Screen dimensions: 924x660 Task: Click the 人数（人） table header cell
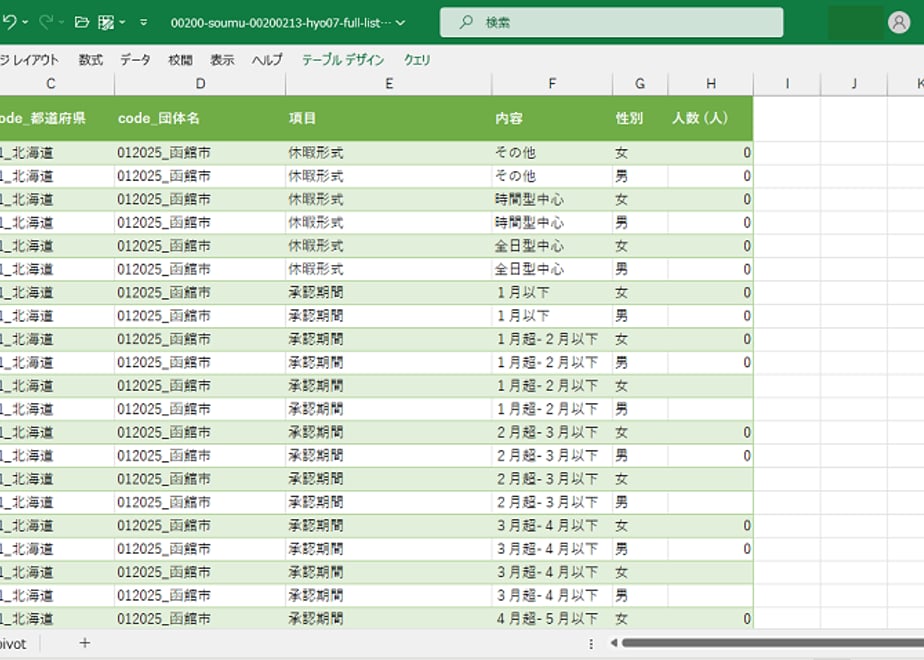tap(711, 118)
